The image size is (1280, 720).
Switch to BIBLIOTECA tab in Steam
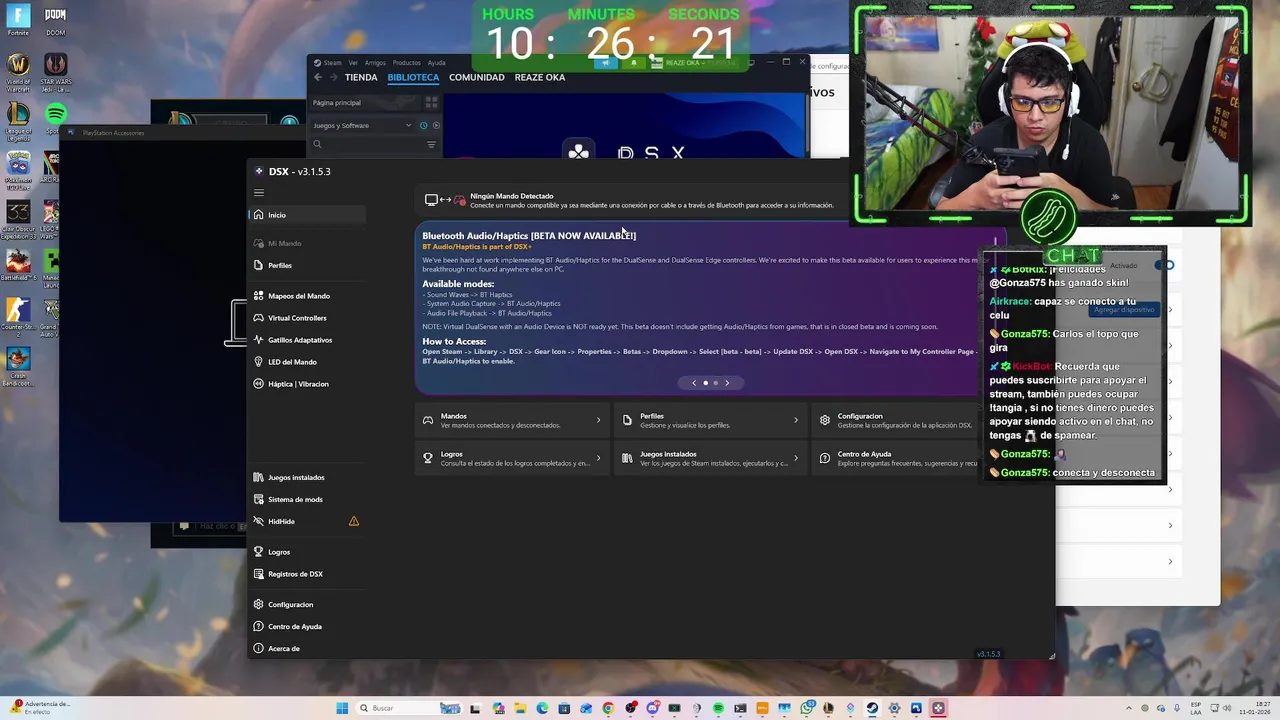coord(413,78)
